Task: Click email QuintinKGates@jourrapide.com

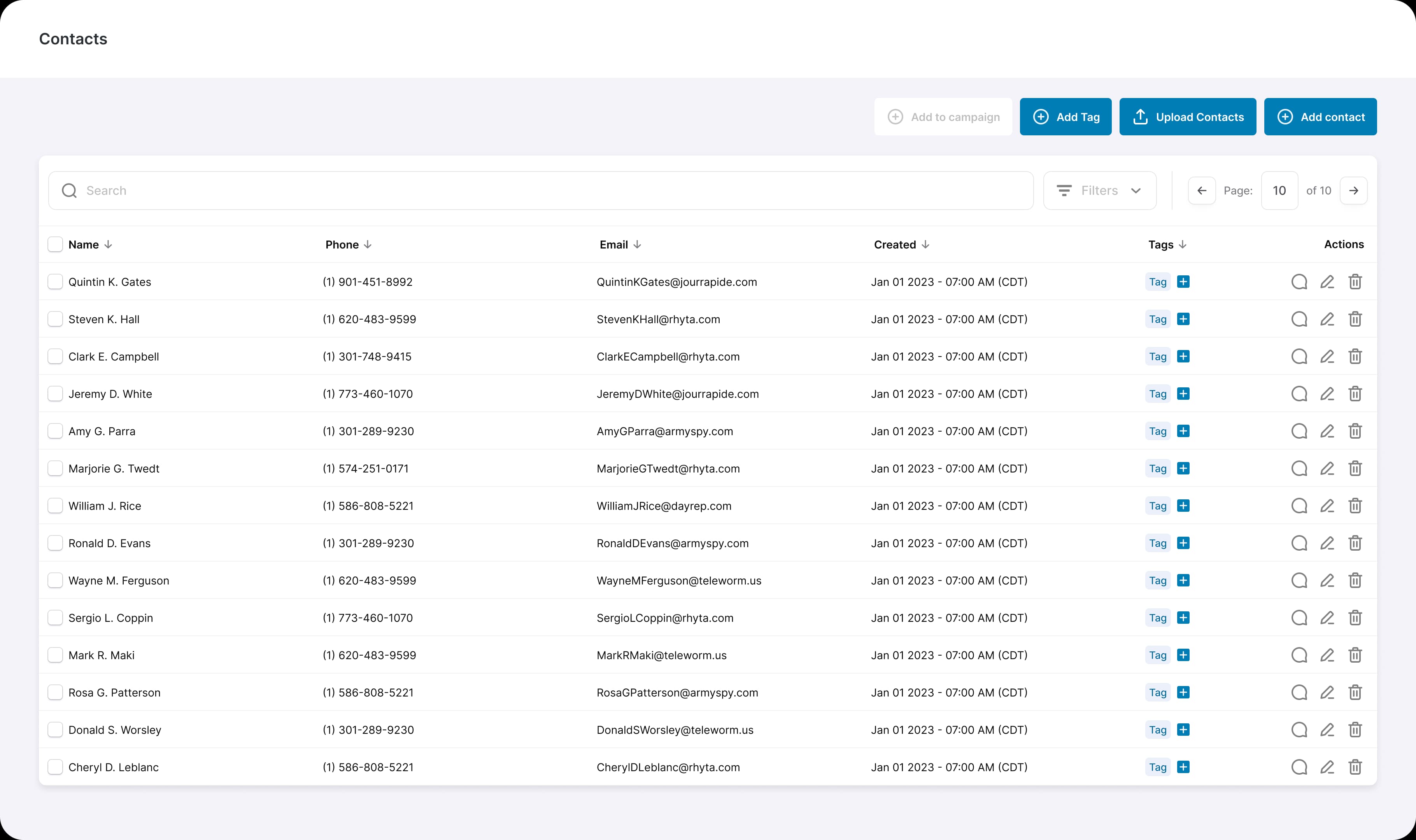Action: click(676, 282)
